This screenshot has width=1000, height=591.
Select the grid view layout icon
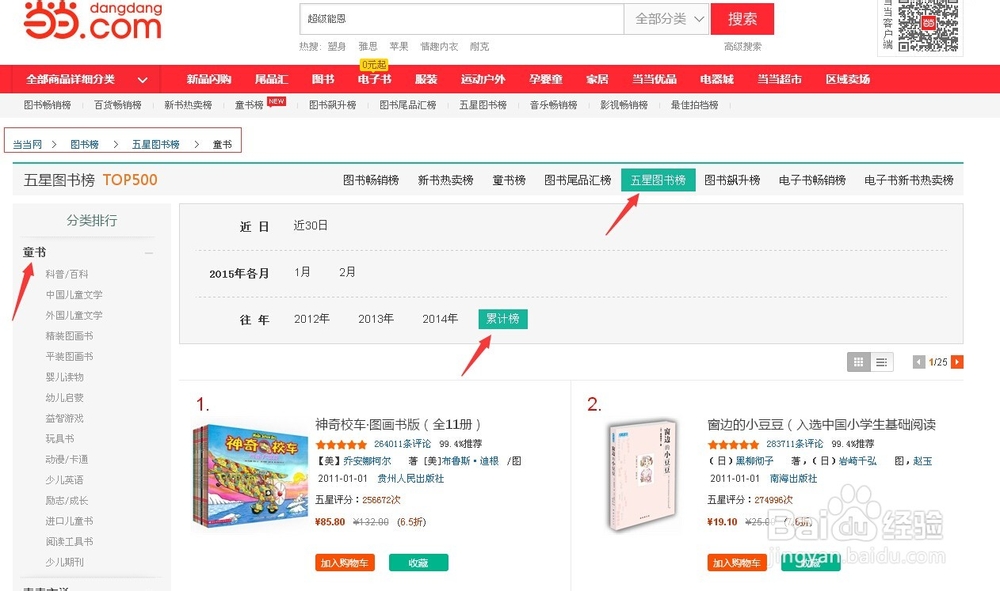[x=858, y=361]
